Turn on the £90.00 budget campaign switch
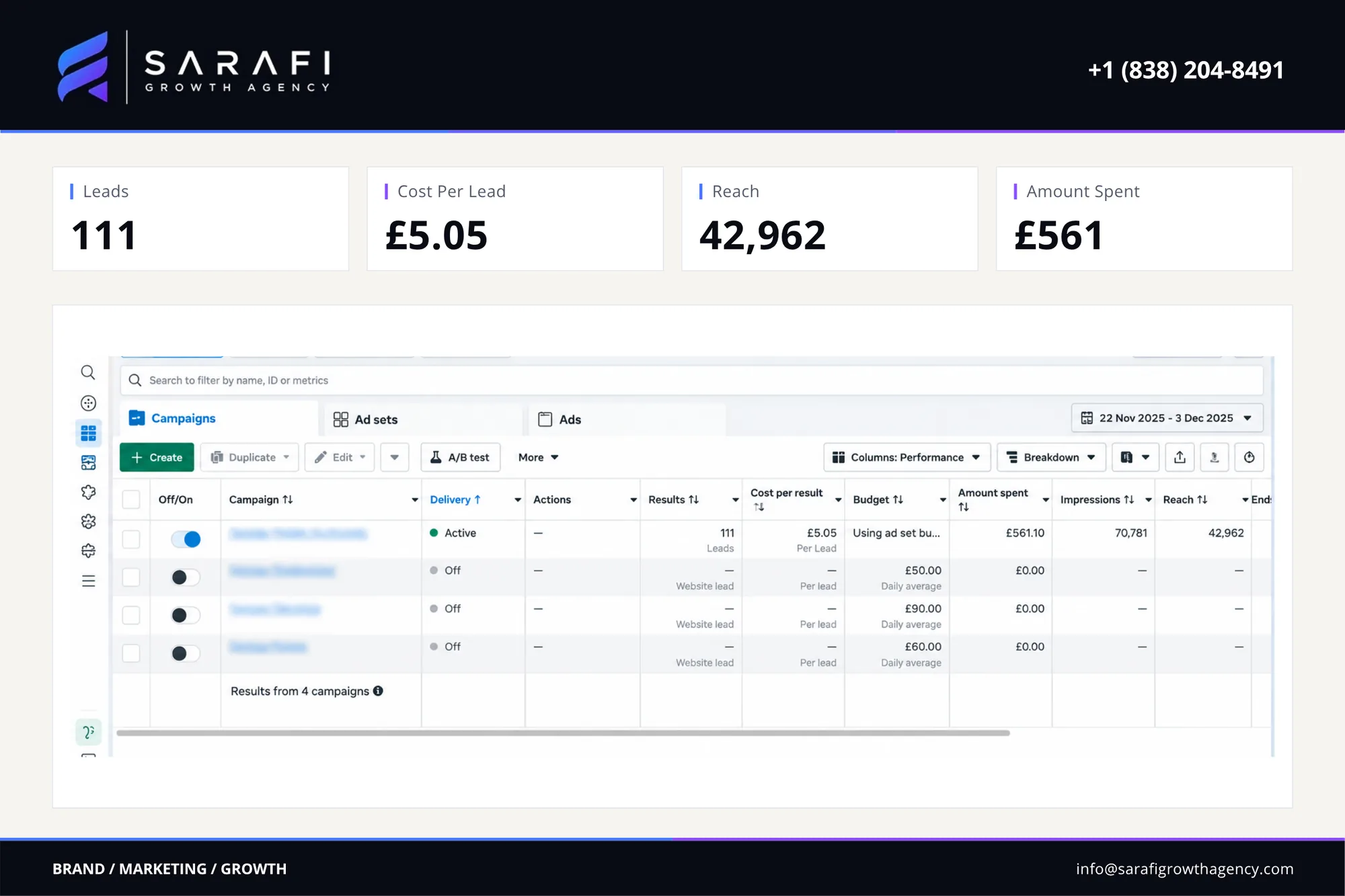The height and width of the screenshot is (896, 1345). click(186, 615)
